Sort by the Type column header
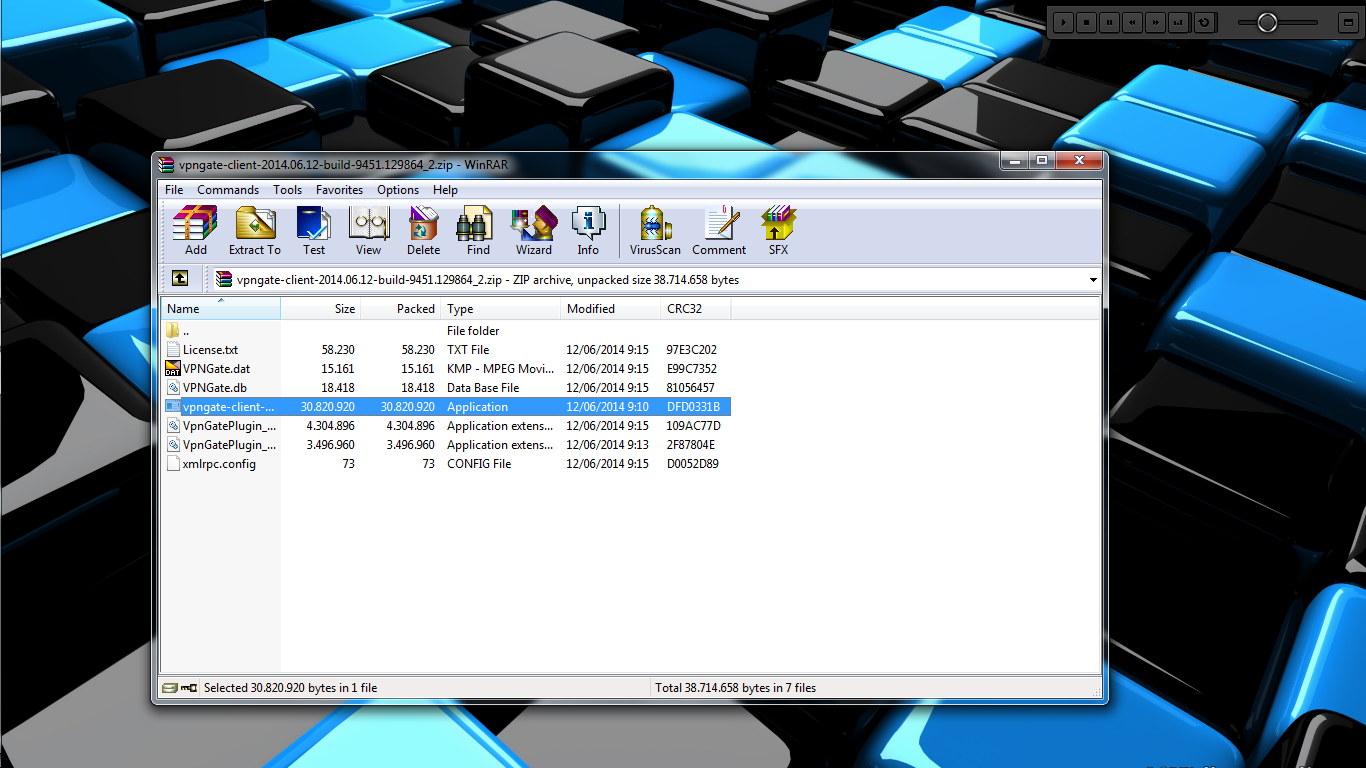The image size is (1366, 768). 501,309
